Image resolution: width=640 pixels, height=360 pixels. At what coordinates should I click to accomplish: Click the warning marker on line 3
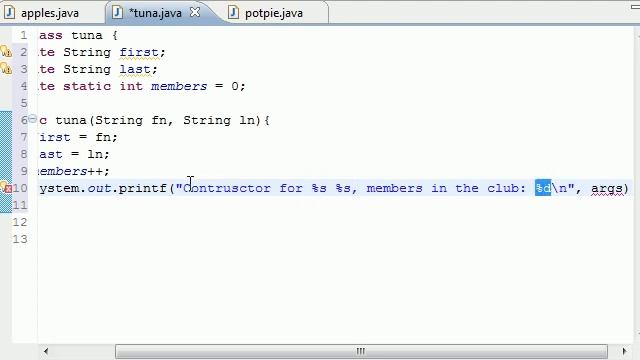tap(6, 68)
